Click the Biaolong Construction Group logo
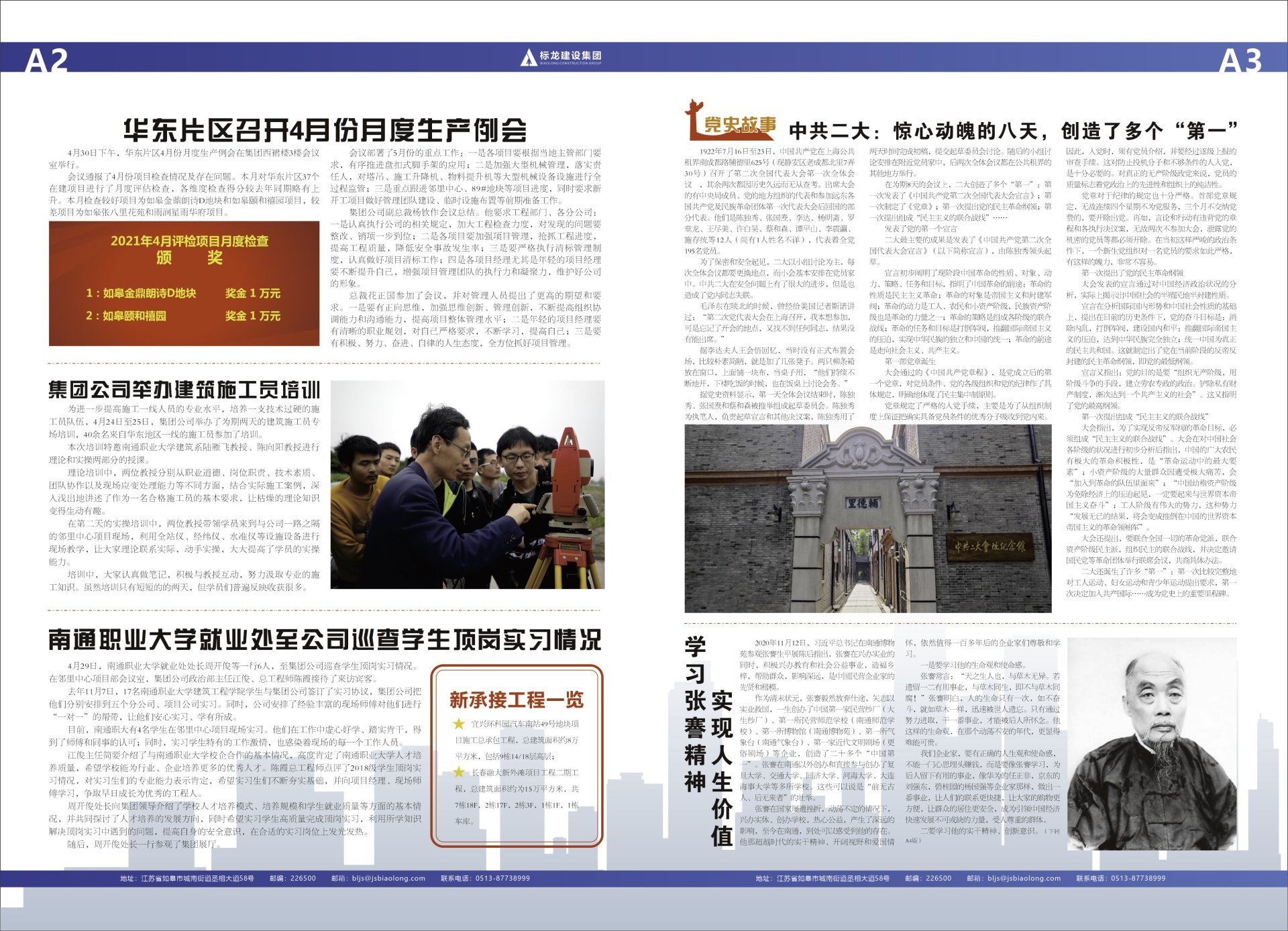 pyautogui.click(x=561, y=58)
